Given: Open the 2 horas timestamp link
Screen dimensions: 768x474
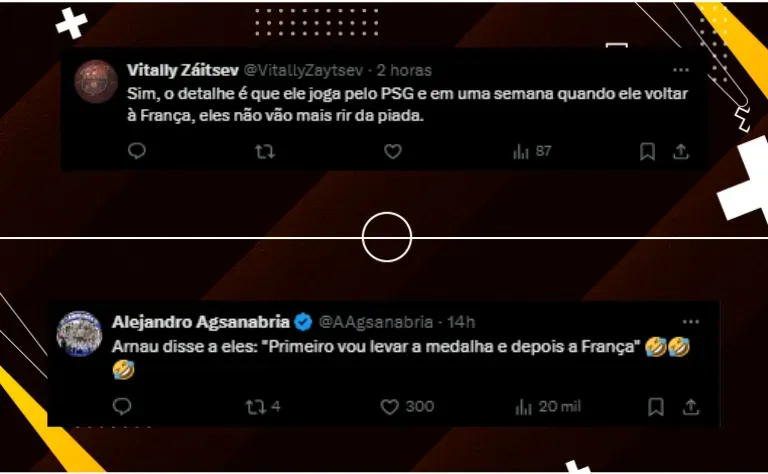Looking at the screenshot, I should click(x=404, y=71).
